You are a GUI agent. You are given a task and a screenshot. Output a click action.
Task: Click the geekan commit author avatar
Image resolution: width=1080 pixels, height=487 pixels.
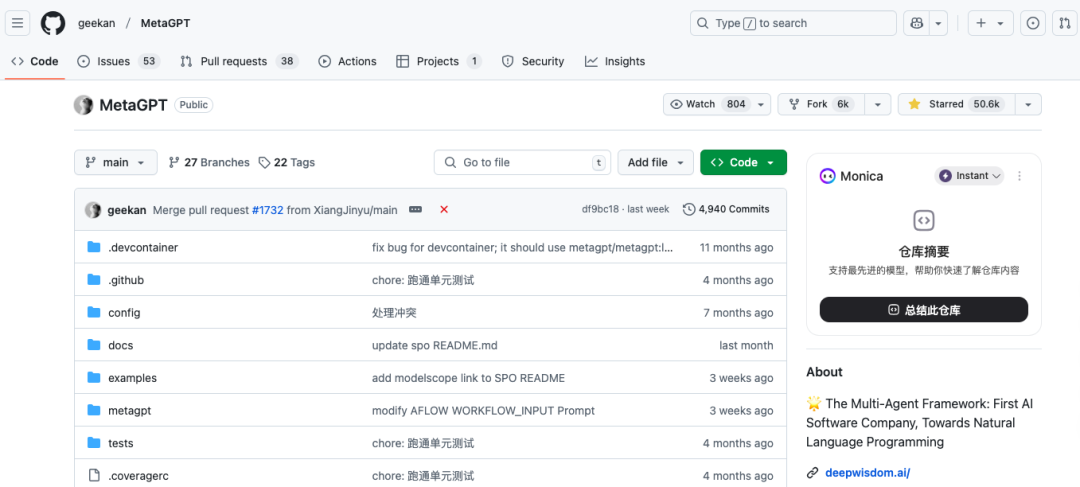pyautogui.click(x=93, y=210)
